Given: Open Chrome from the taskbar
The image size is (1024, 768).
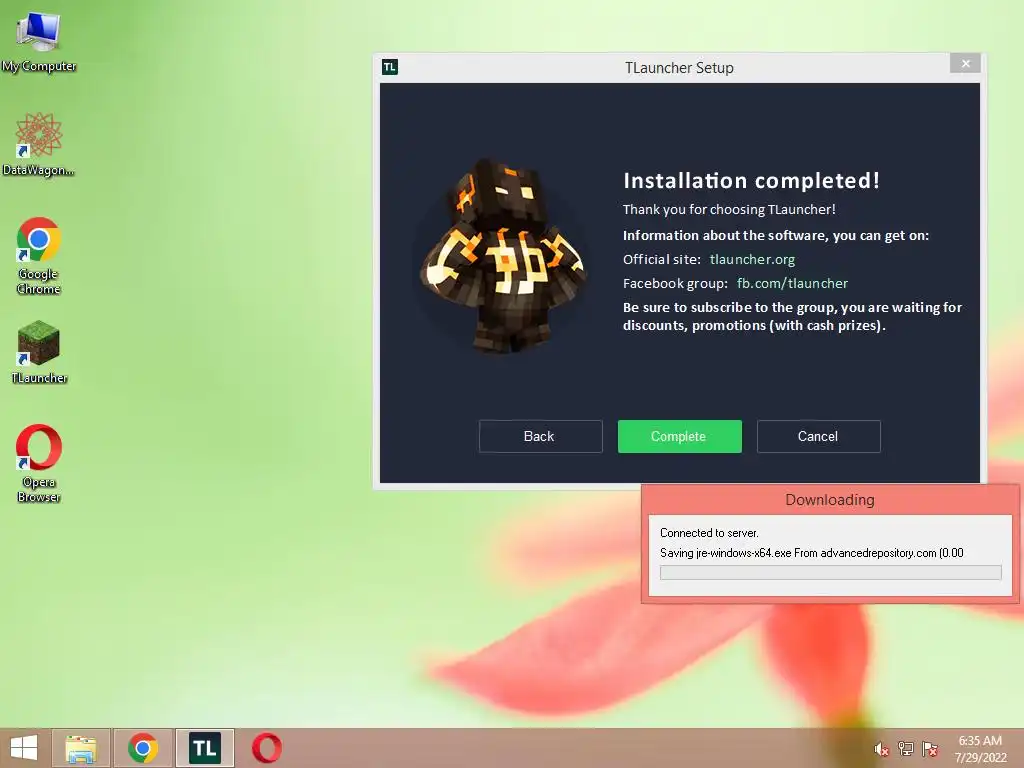Looking at the screenshot, I should pos(143,748).
